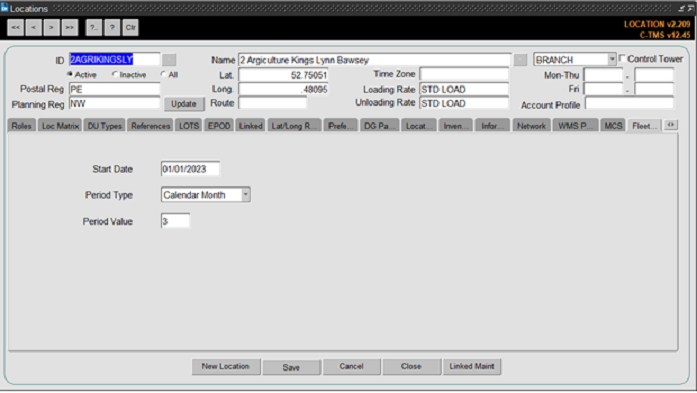Open Linked Maint button
Viewport: 697px width, 393px height.
point(472,366)
